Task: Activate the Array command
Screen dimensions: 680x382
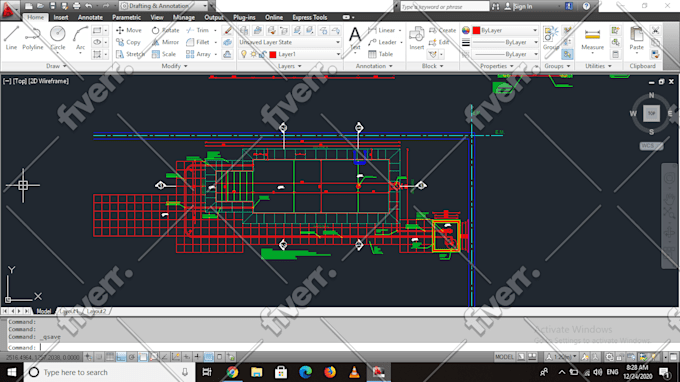Action: click(x=198, y=54)
